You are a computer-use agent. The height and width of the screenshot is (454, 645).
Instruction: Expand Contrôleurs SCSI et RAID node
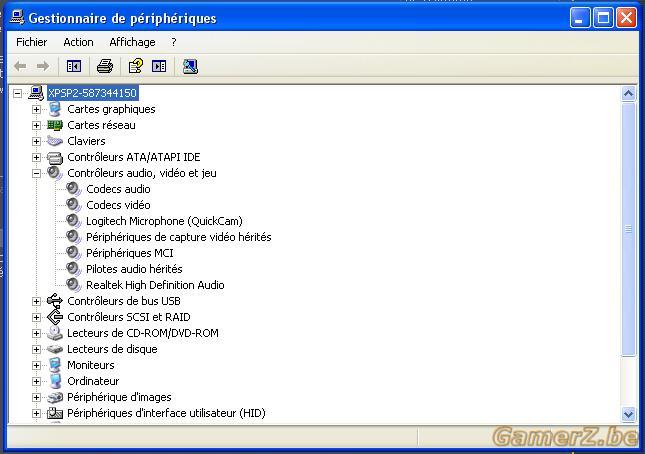point(36,317)
